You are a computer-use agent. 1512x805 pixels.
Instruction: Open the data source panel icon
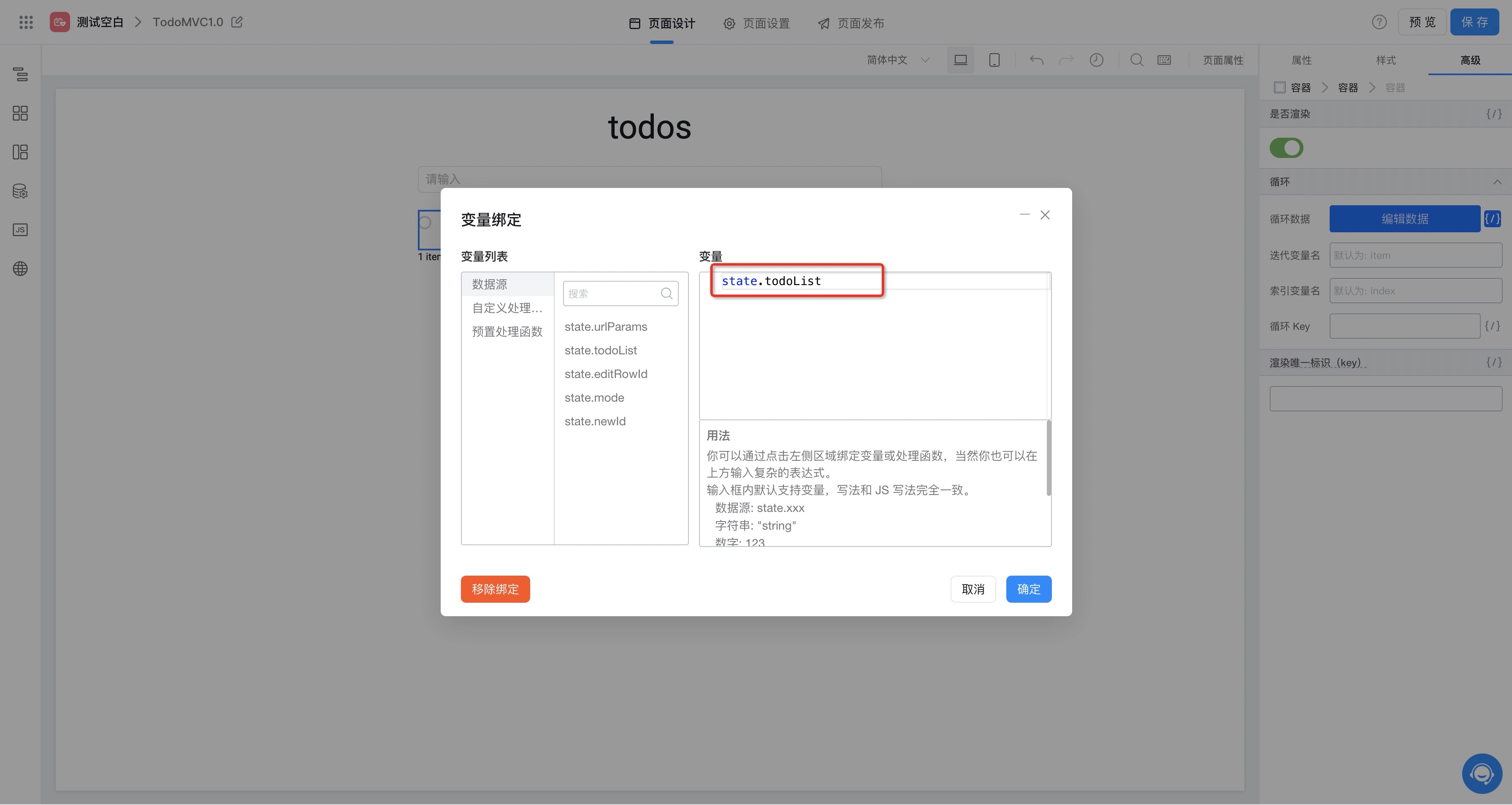pos(20,191)
